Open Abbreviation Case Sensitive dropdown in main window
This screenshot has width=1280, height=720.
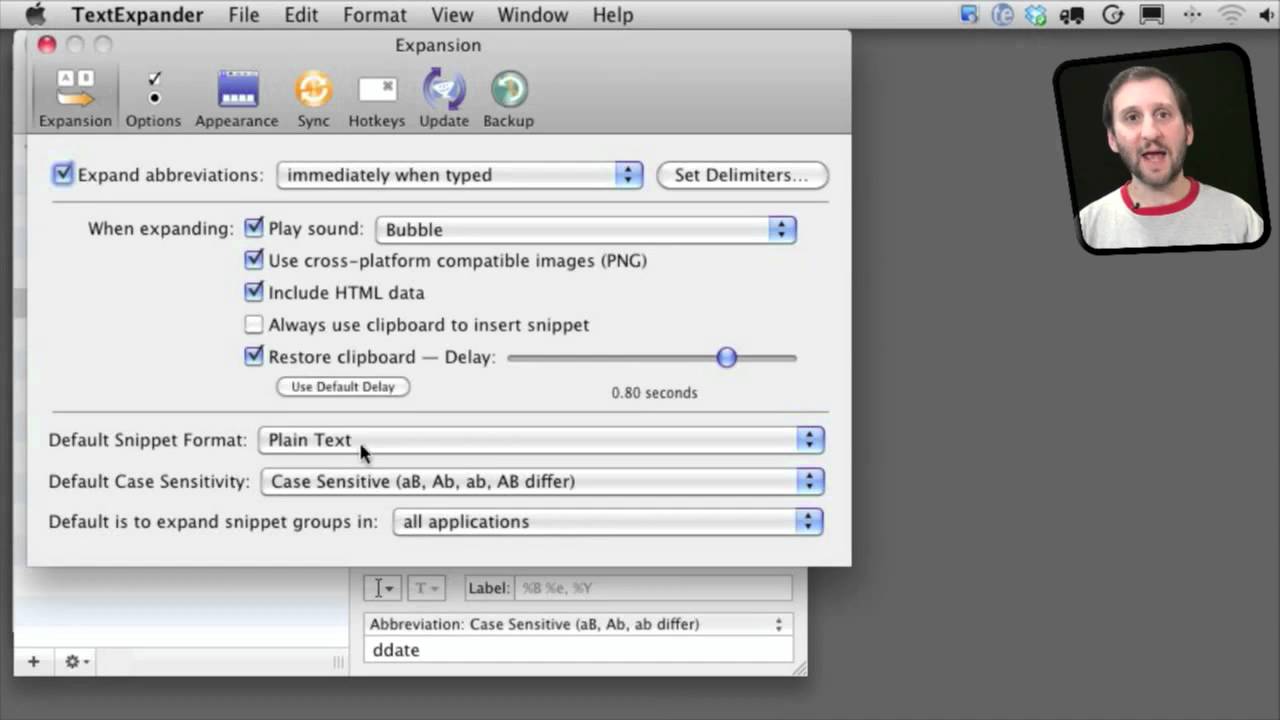pos(577,624)
